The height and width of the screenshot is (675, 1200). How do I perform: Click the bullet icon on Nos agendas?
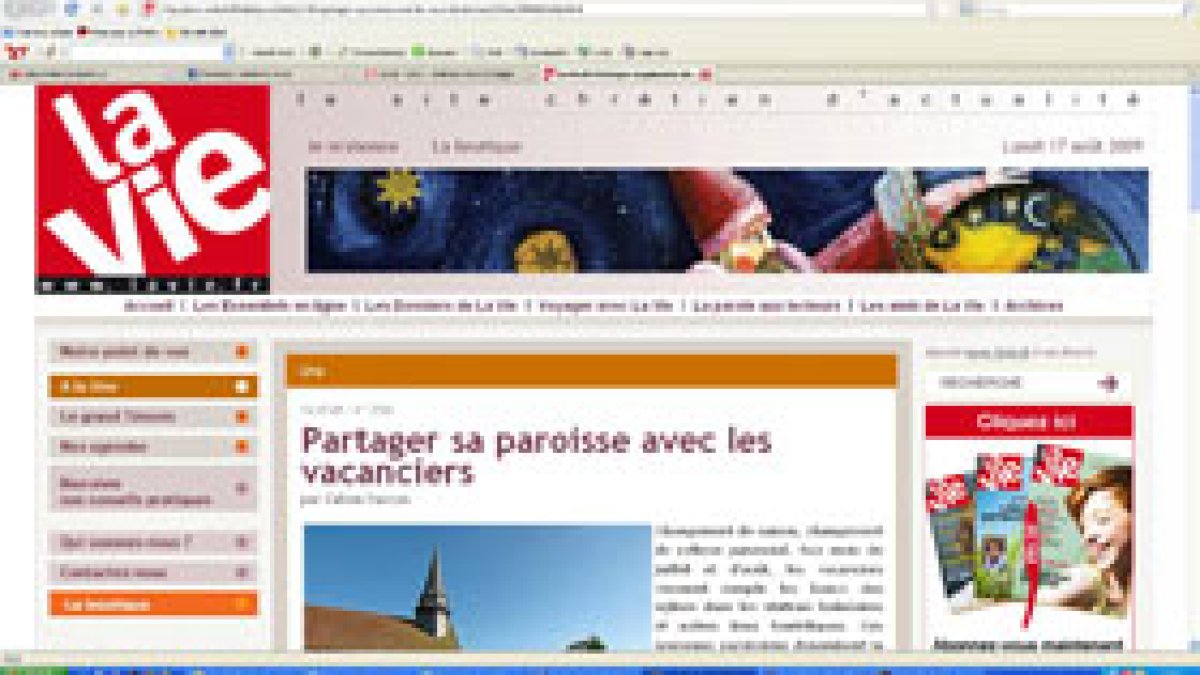coord(241,447)
